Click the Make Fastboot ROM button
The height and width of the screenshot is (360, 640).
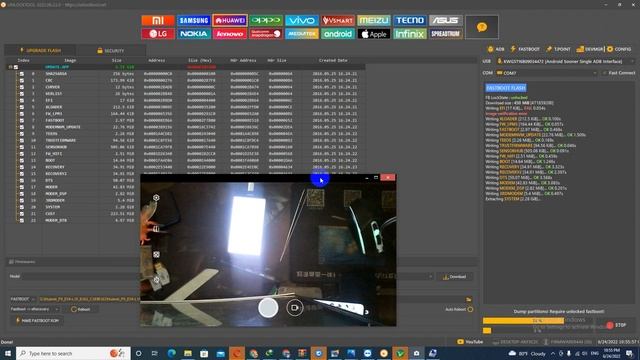37,321
